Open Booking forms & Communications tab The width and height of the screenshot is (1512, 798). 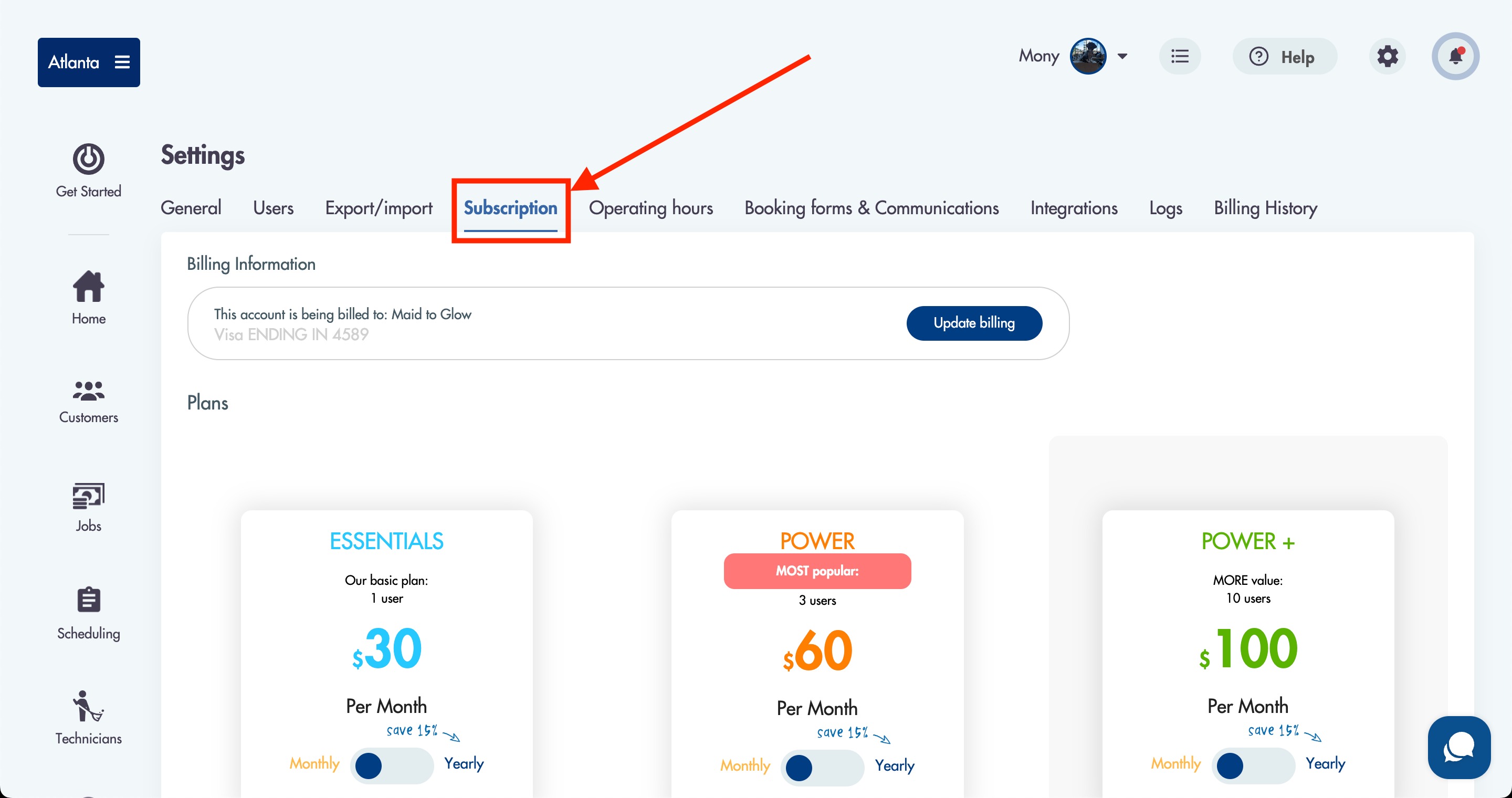[x=871, y=208]
